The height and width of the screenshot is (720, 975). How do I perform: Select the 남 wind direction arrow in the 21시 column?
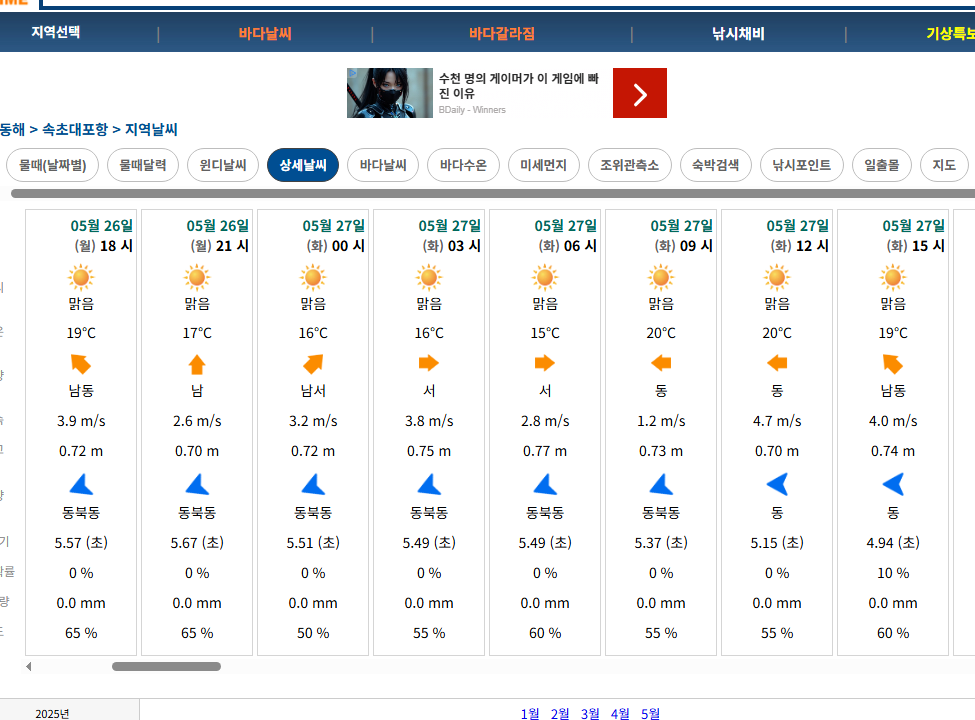point(196,365)
